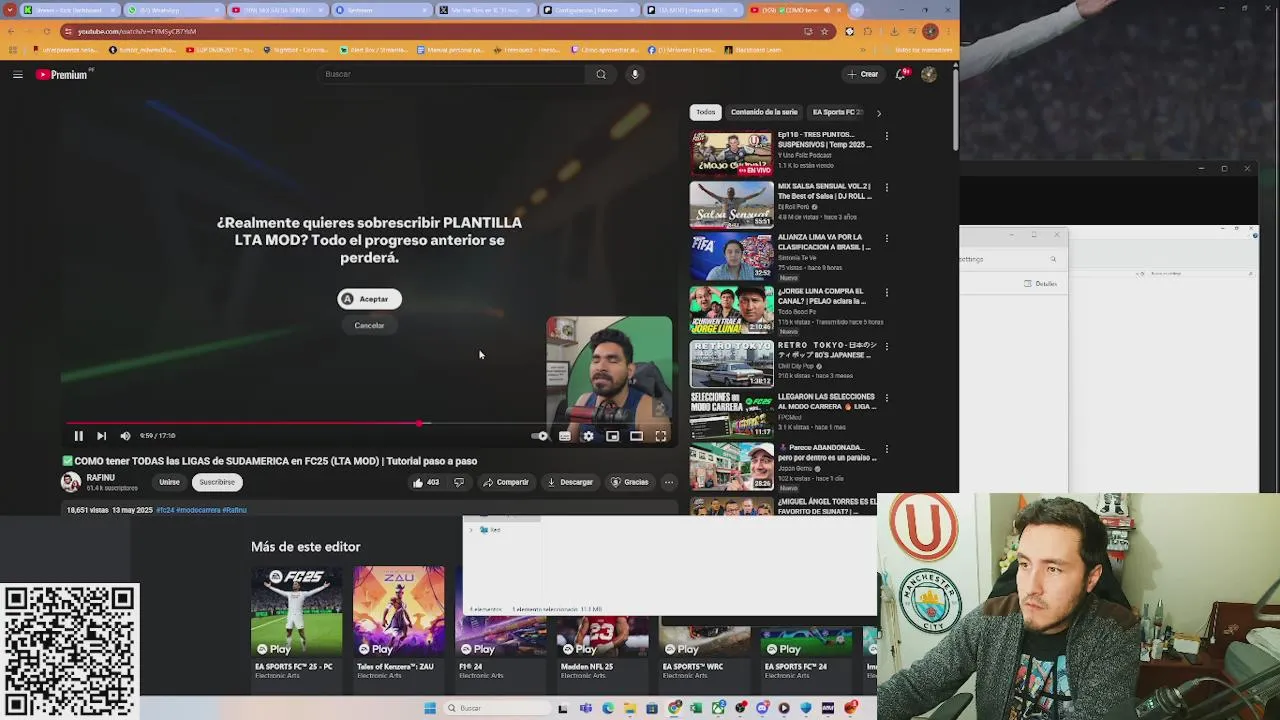Click the Compartir button
The height and width of the screenshot is (720, 1280).
click(506, 482)
